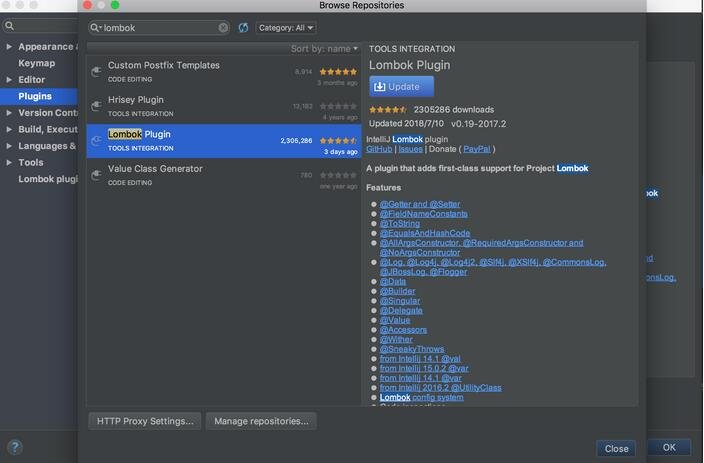Click the Custom Postfix Templates plugin icon

click(x=96, y=71)
